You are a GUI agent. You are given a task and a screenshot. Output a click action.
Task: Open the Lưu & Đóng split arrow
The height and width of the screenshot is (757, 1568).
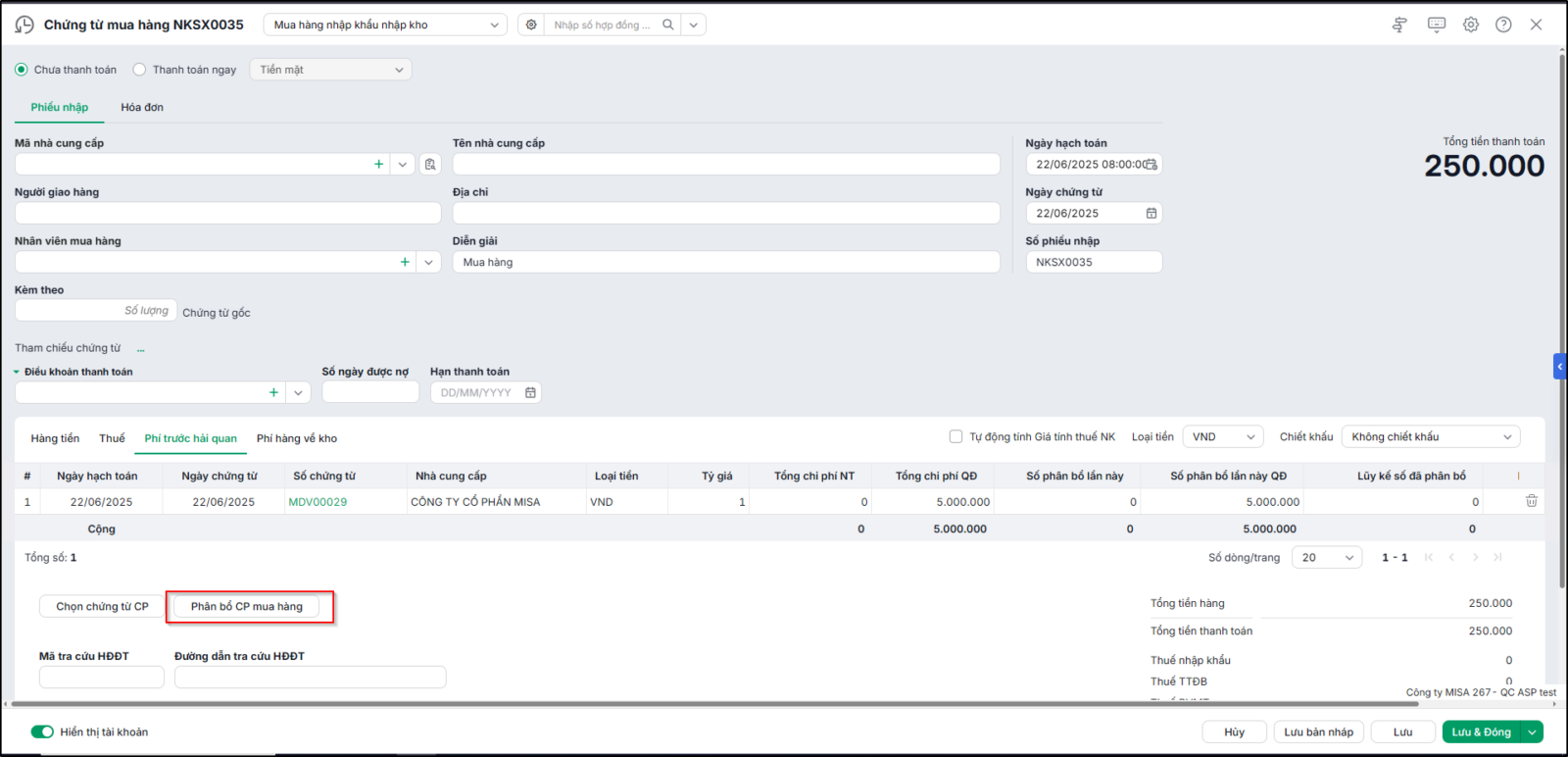tap(1532, 732)
